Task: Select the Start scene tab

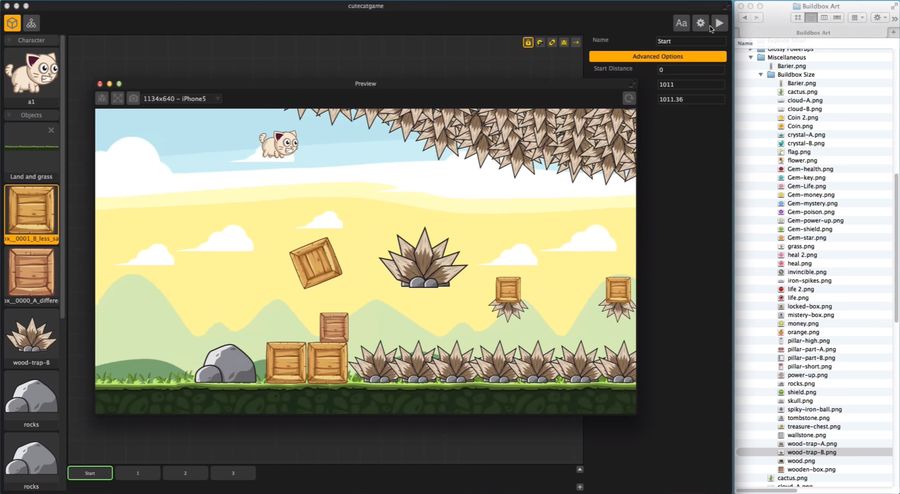Action: [90, 473]
